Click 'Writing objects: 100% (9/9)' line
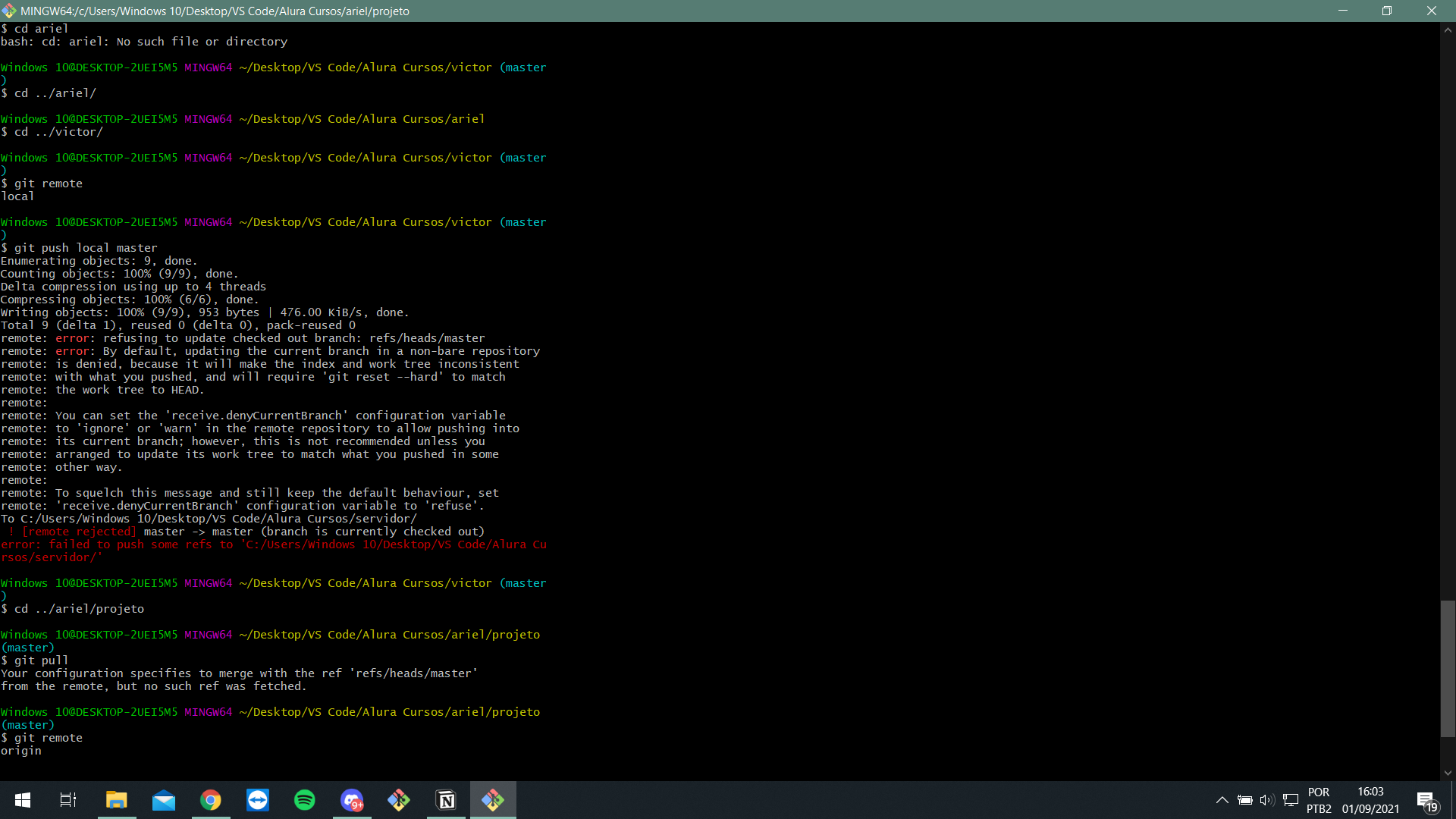Screen dimensions: 1456x819 point(205,312)
